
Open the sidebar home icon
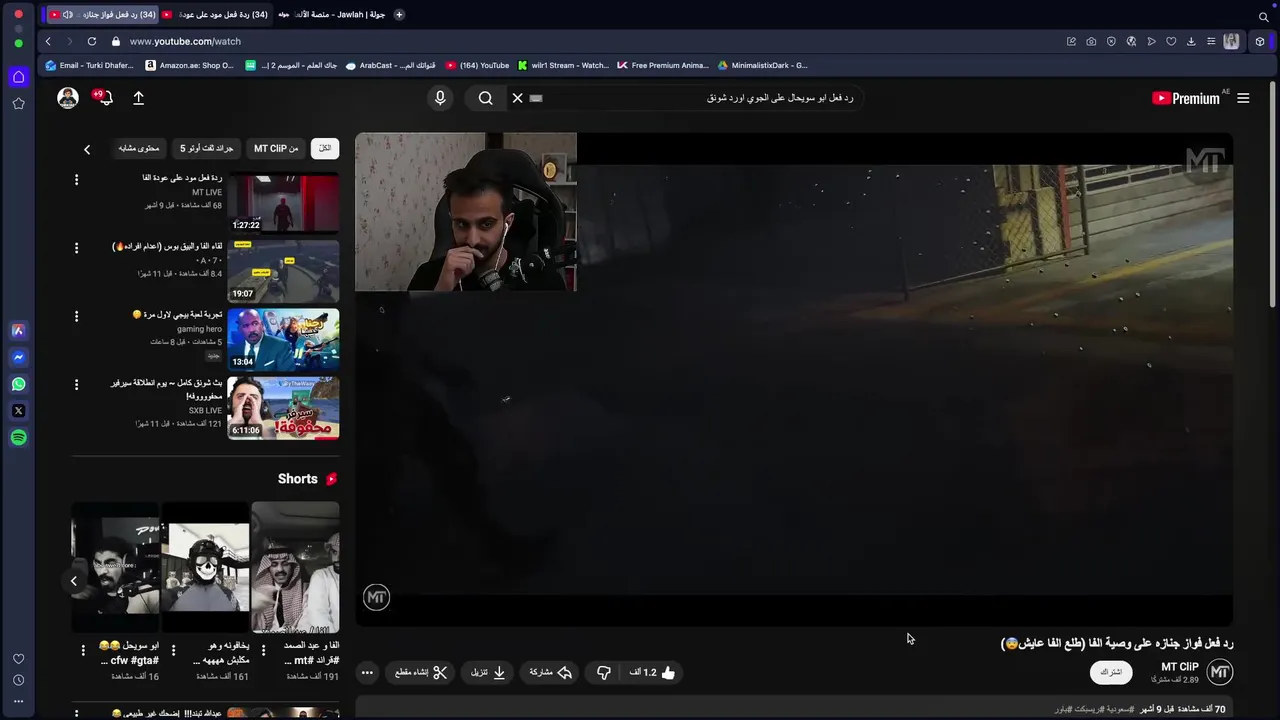tap(18, 77)
